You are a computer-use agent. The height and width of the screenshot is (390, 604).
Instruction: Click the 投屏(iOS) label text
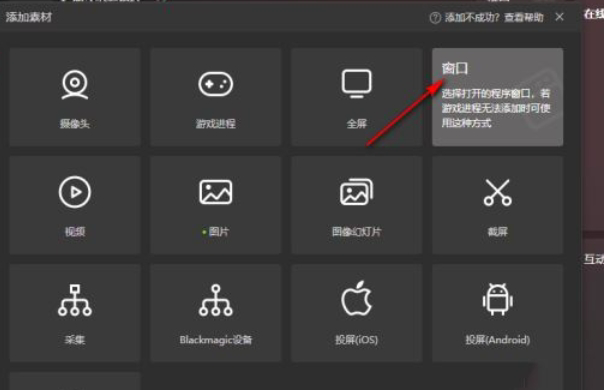tap(357, 340)
